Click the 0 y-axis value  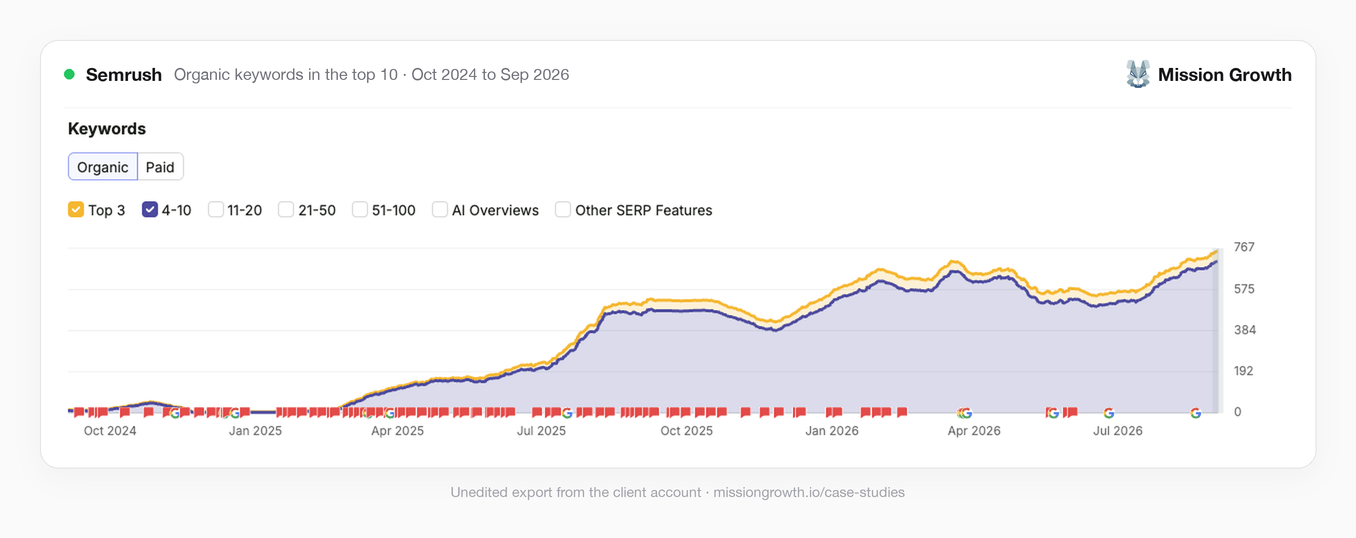tap(1237, 412)
